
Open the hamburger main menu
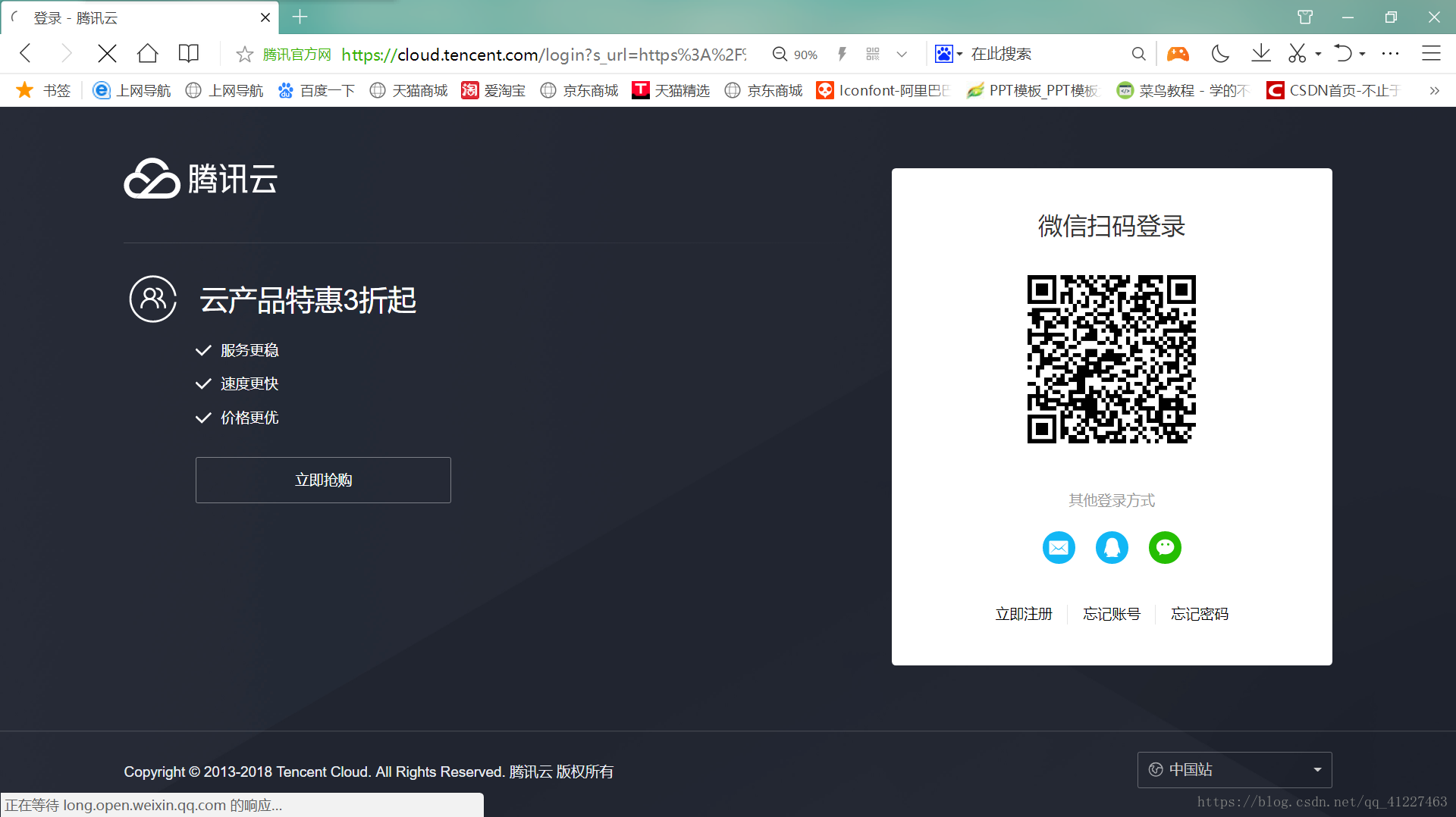pyautogui.click(x=1431, y=53)
